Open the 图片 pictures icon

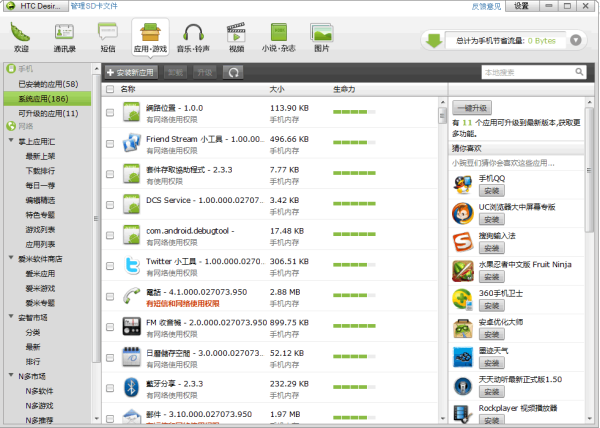point(320,36)
